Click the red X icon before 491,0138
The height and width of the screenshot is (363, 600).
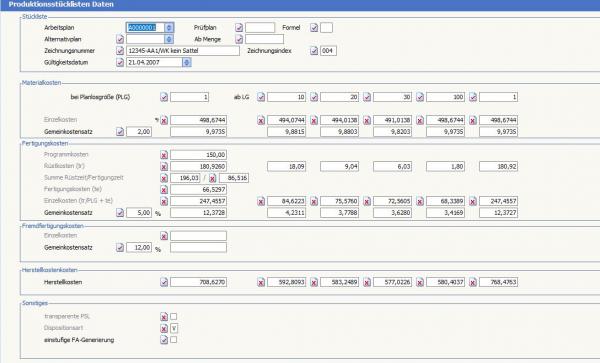click(x=367, y=120)
